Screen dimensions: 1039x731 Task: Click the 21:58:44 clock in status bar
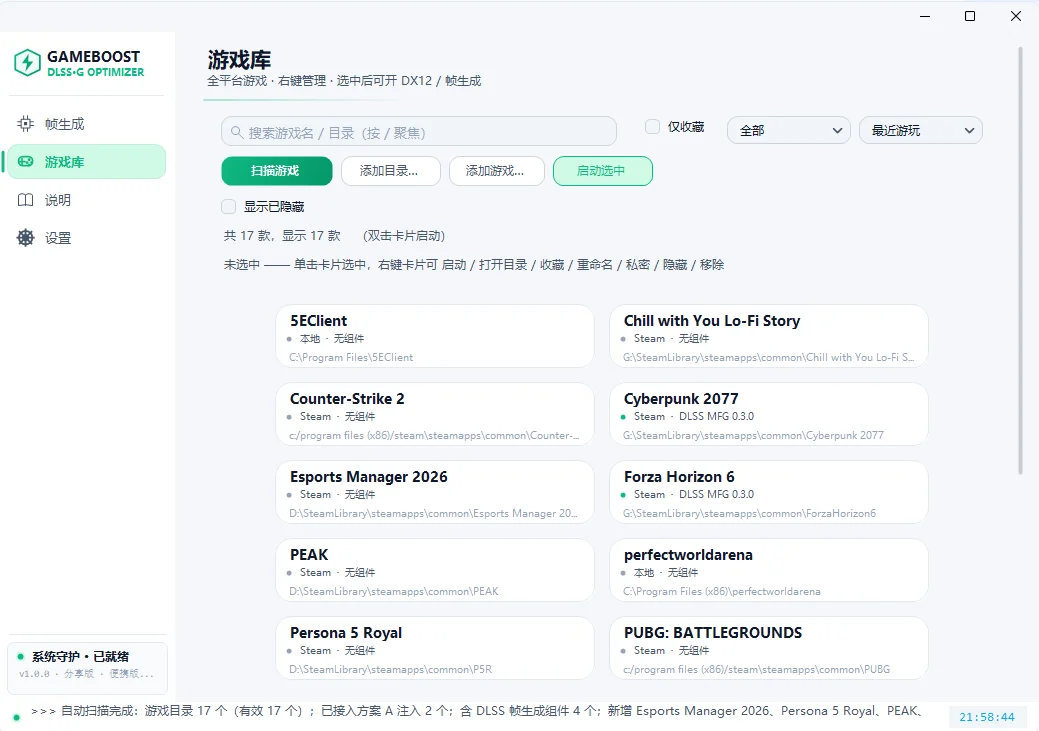click(x=987, y=717)
